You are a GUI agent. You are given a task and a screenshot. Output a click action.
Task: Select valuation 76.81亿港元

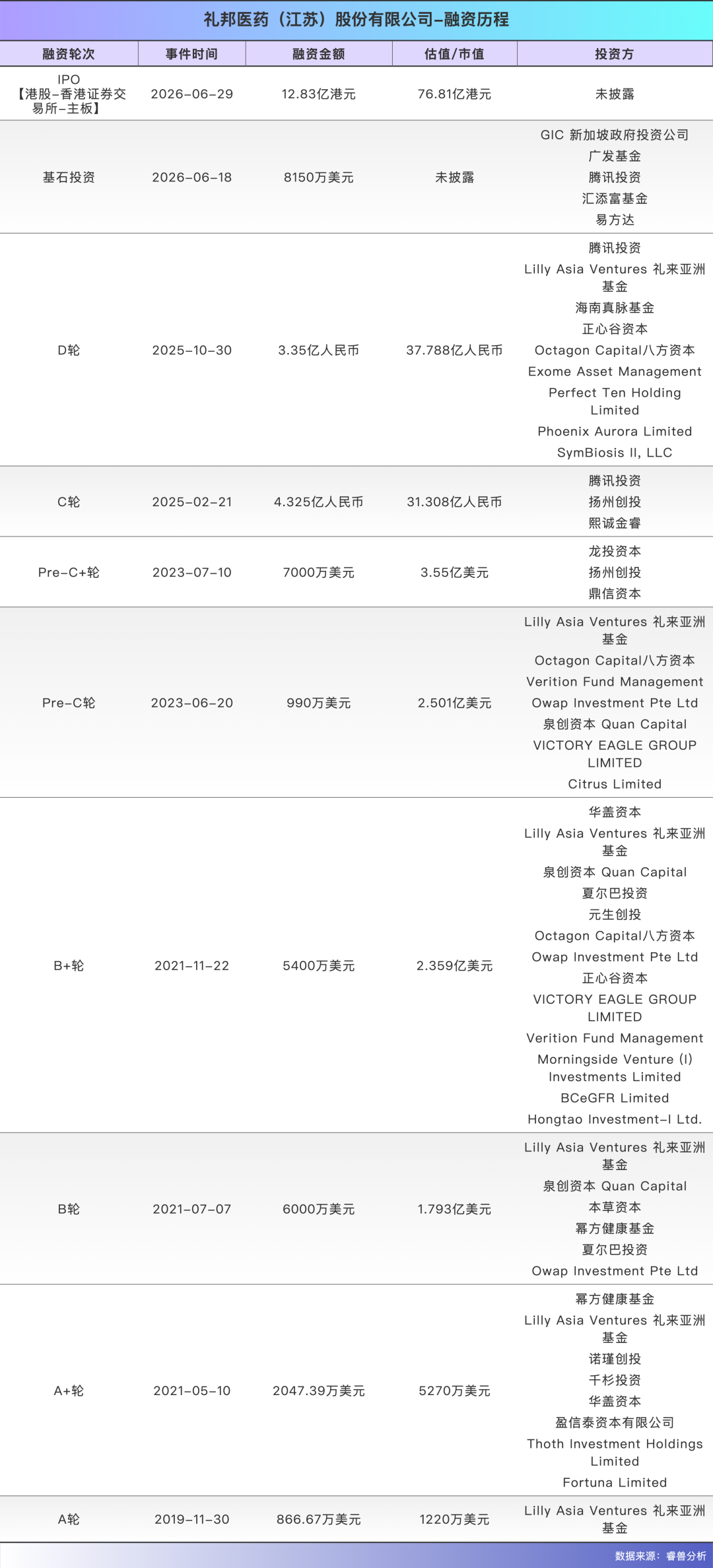(454, 94)
